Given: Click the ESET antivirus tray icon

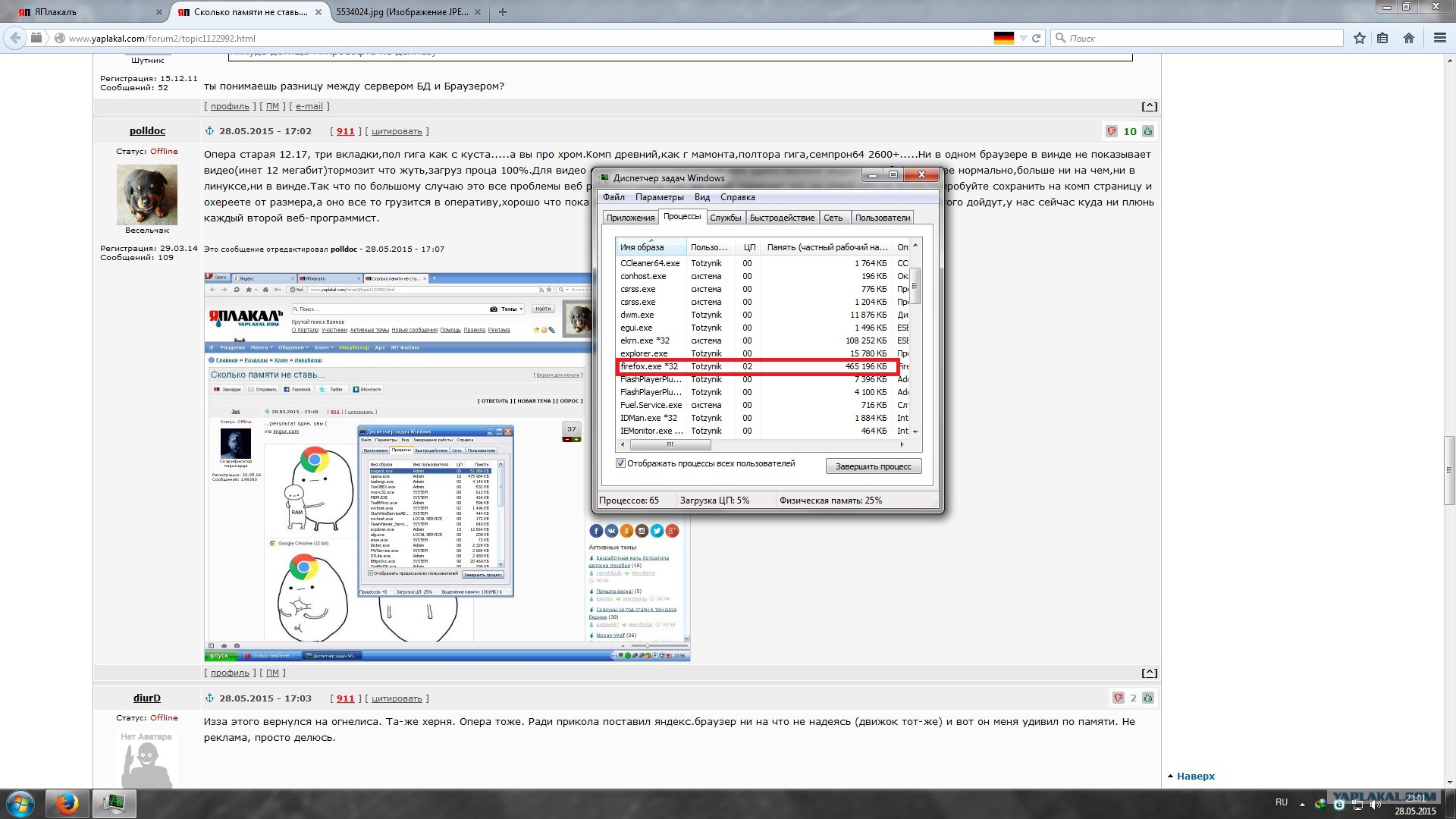Looking at the screenshot, I should (x=1339, y=805).
